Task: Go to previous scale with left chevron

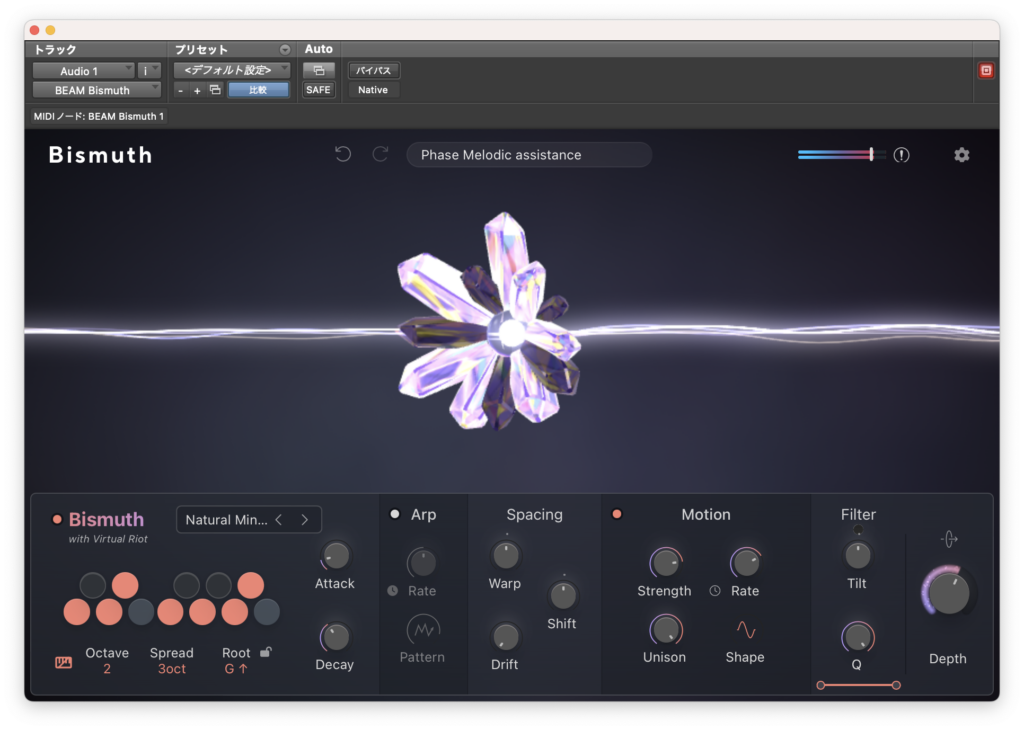Action: (279, 520)
